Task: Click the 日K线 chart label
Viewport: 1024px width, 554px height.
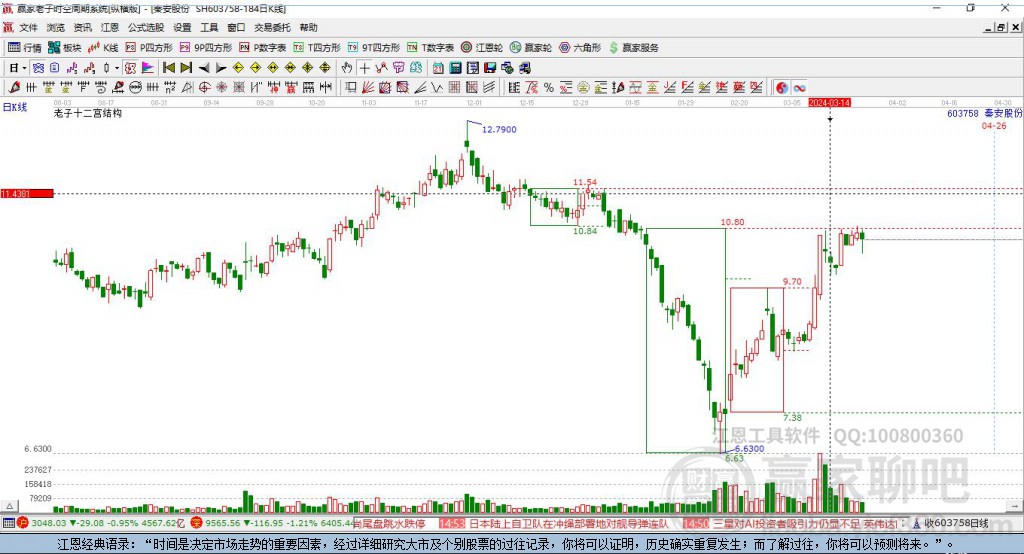Action: tap(14, 107)
